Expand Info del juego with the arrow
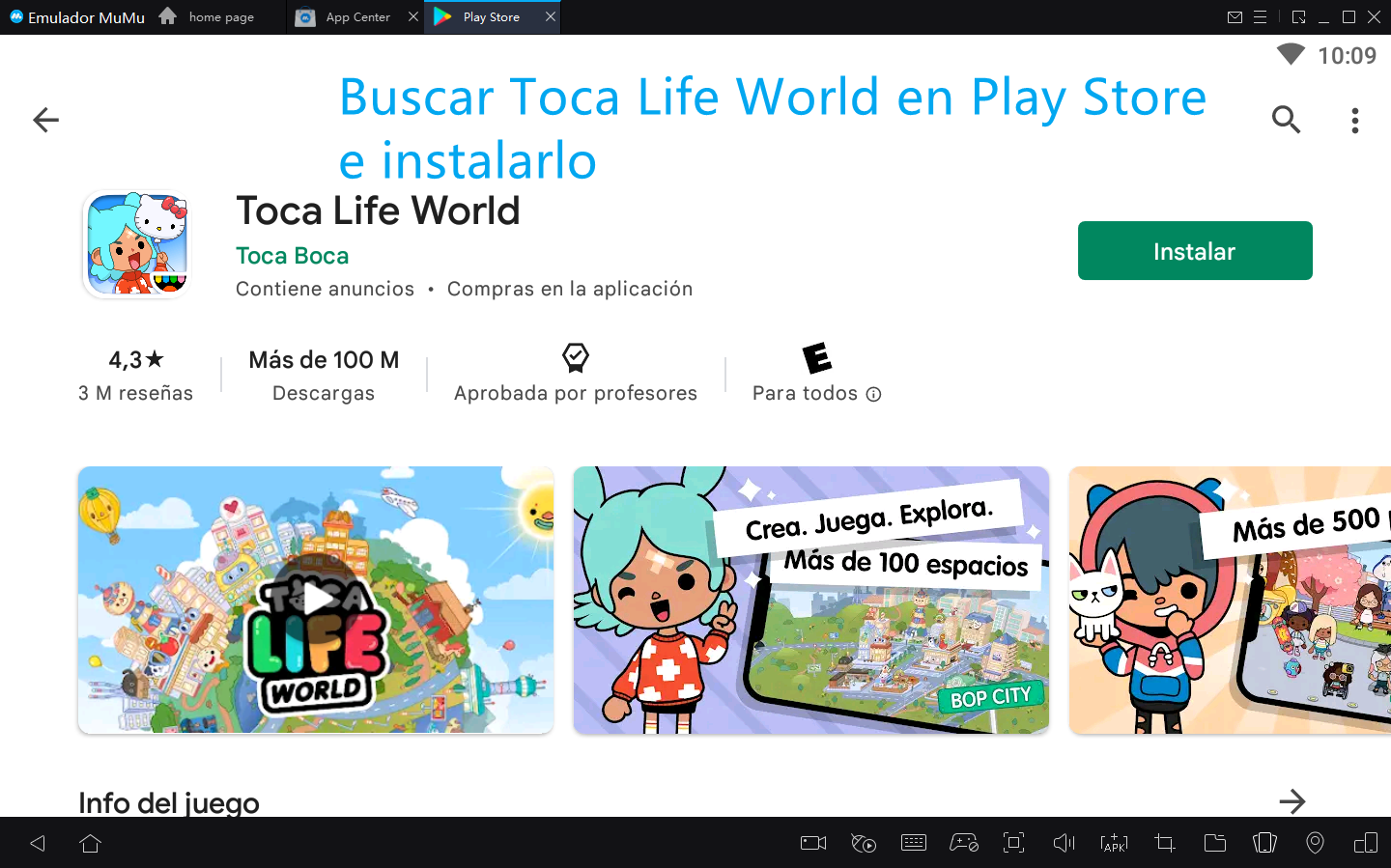Screen dimensions: 1391x868 pyautogui.click(x=1292, y=800)
